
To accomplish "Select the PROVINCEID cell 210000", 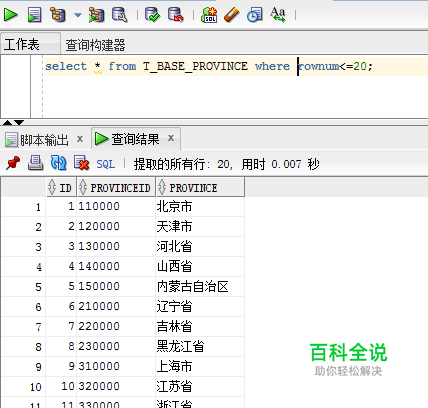I will (x=116, y=307).
